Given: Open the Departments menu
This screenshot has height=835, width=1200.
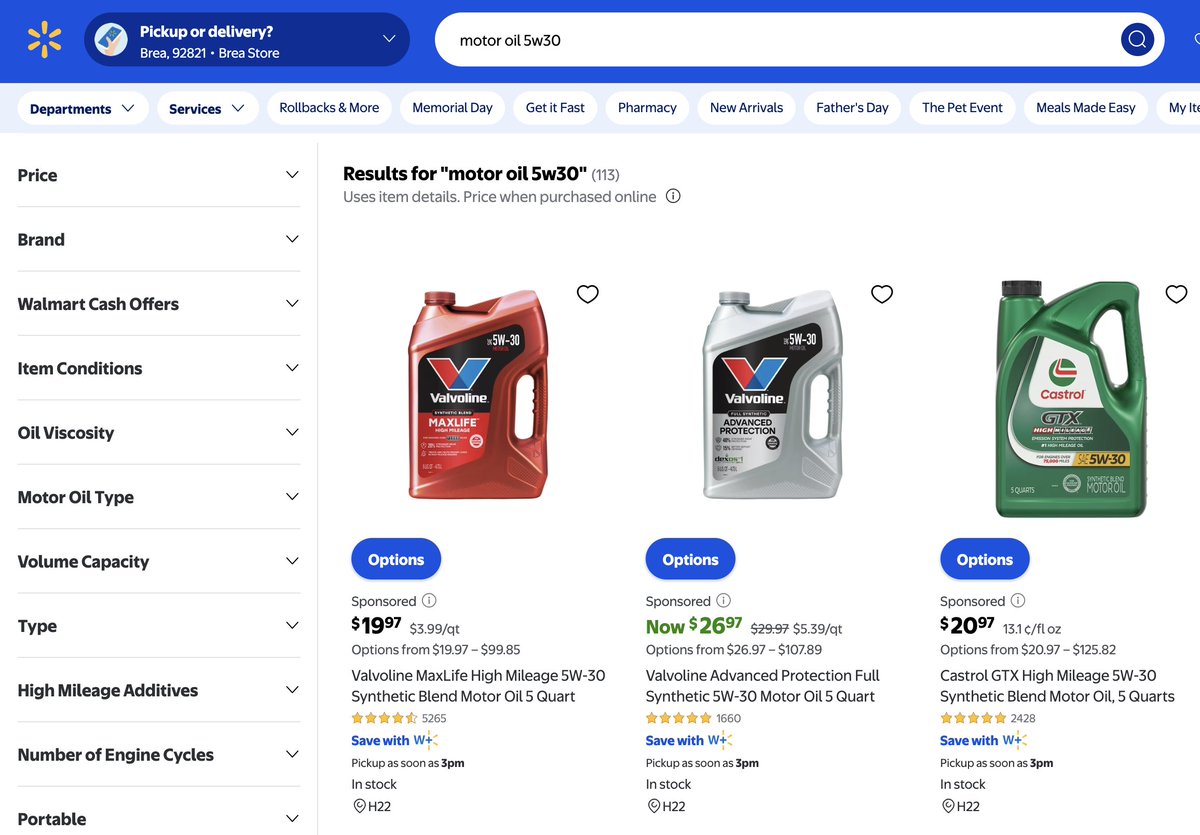Looking at the screenshot, I should click(83, 108).
